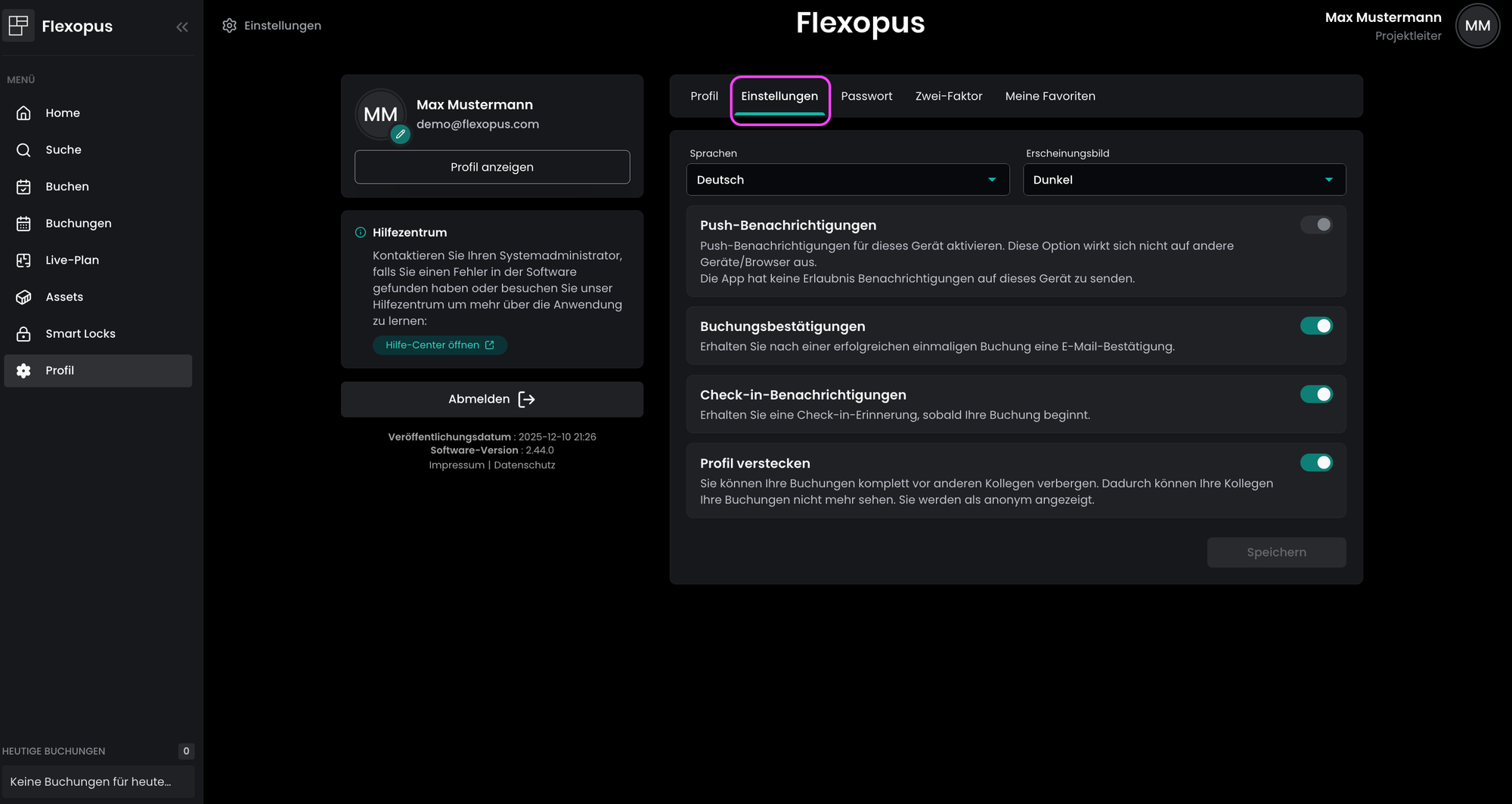Click the Abmelden button

[491, 399]
